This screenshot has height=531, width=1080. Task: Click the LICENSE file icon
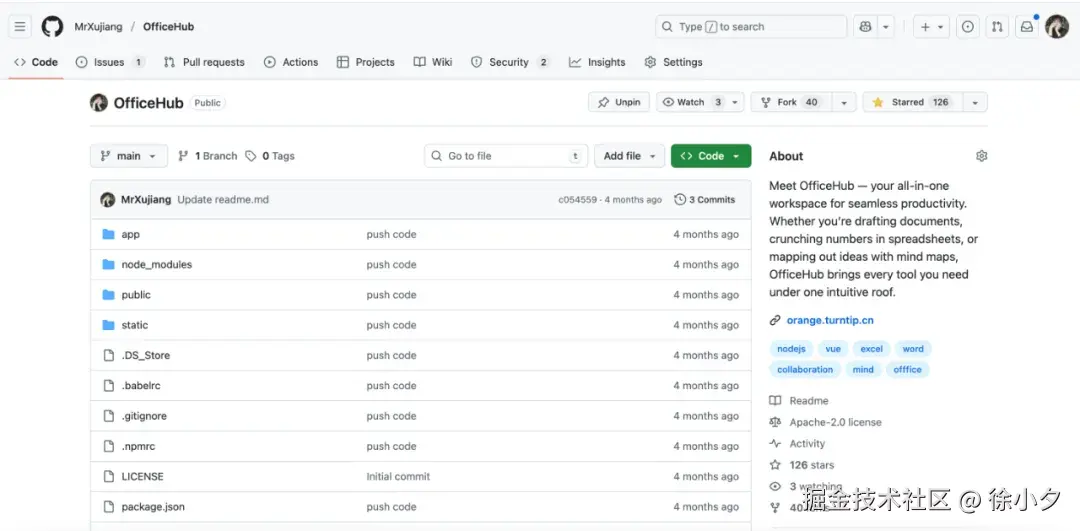(108, 477)
